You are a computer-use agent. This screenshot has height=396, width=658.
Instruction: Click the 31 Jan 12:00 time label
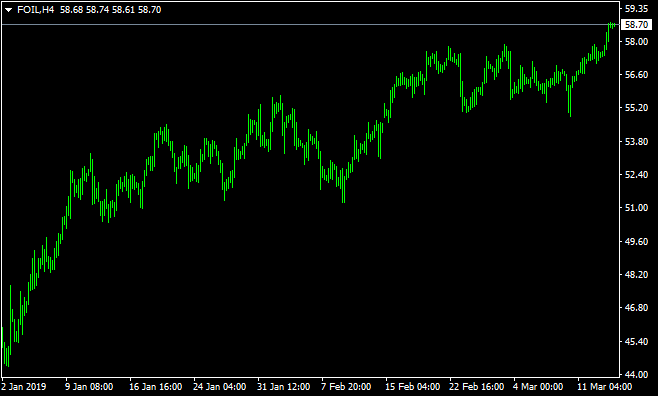point(283,386)
